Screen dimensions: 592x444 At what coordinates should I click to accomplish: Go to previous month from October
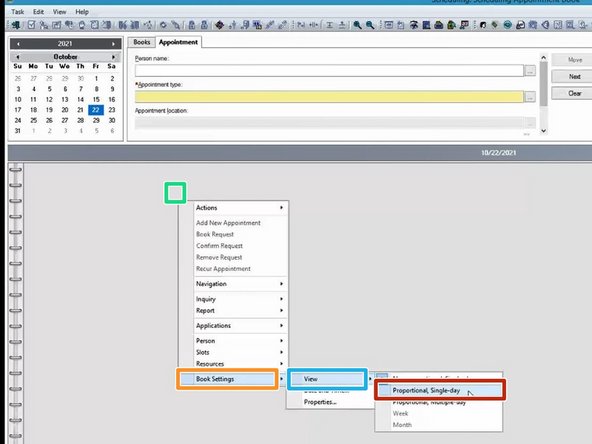[18, 57]
